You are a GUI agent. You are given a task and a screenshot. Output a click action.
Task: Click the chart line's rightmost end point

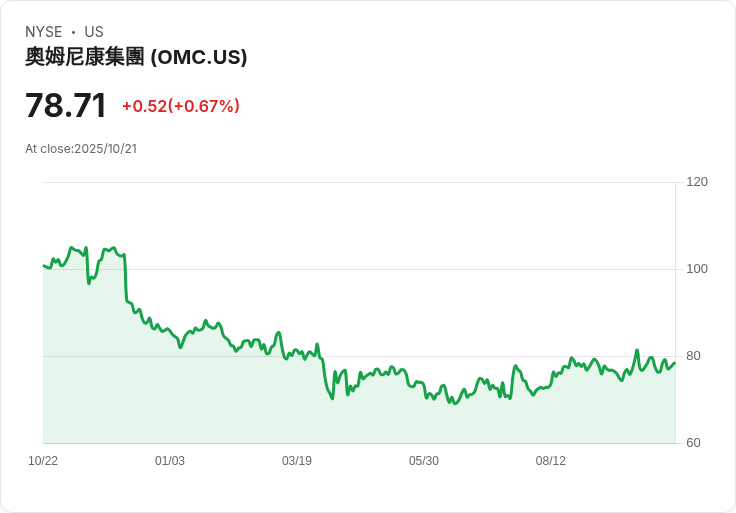tap(675, 362)
